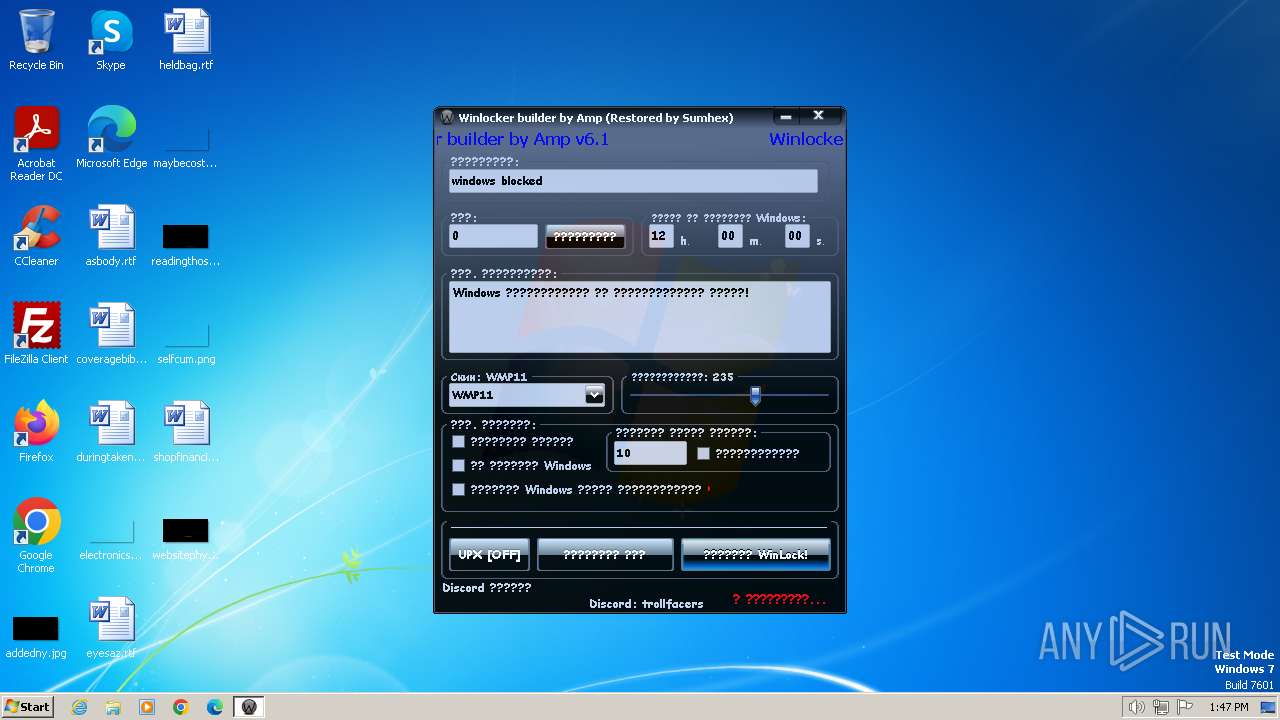Click the seconds field showing 00

point(796,236)
